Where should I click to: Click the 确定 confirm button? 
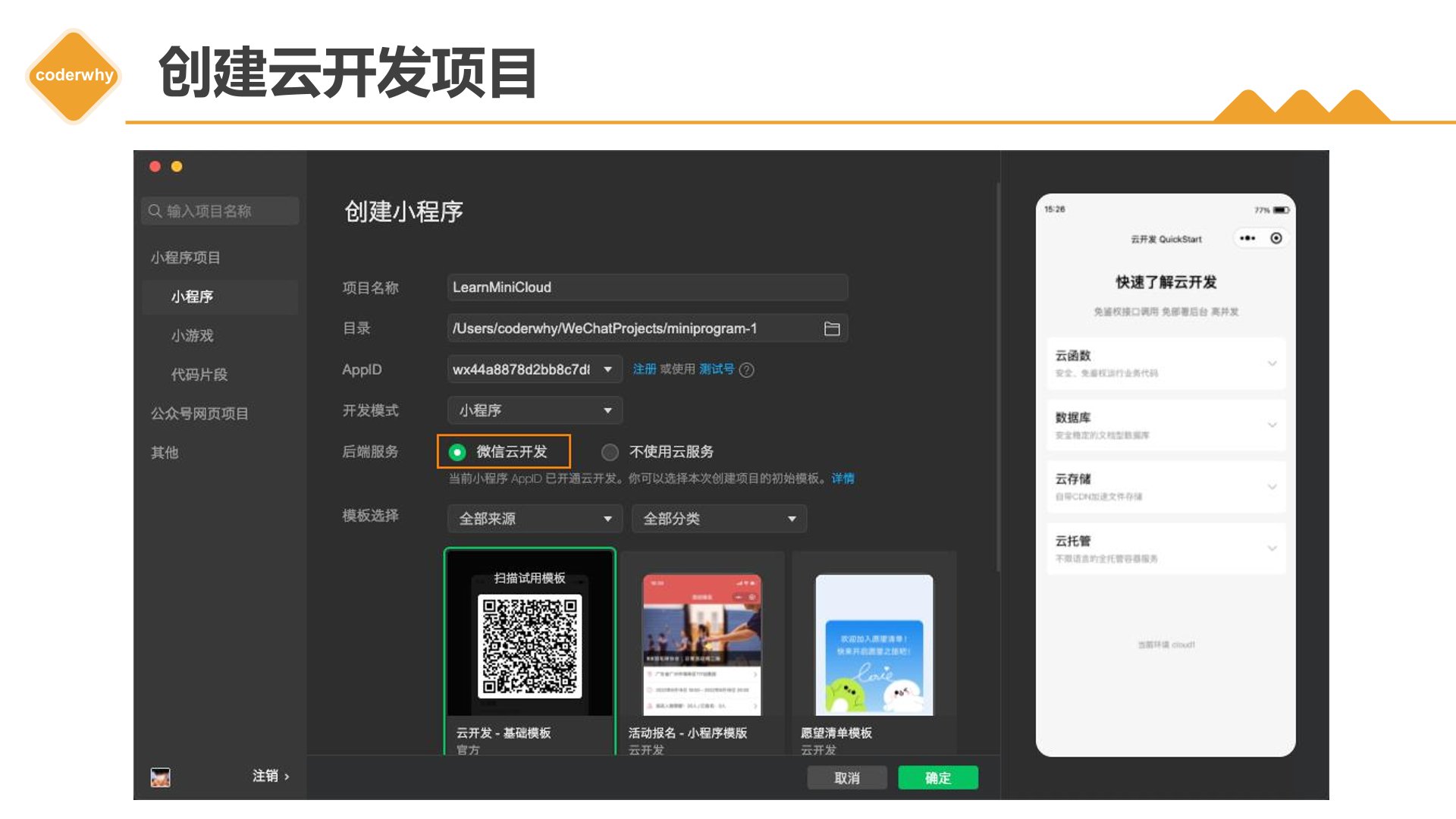tap(938, 778)
